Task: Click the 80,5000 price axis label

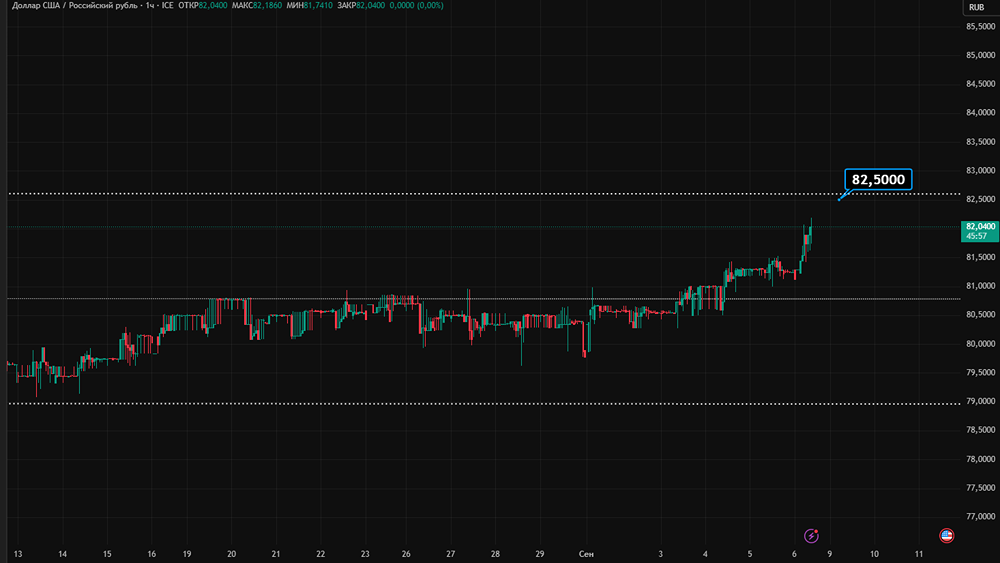Action: (x=980, y=314)
